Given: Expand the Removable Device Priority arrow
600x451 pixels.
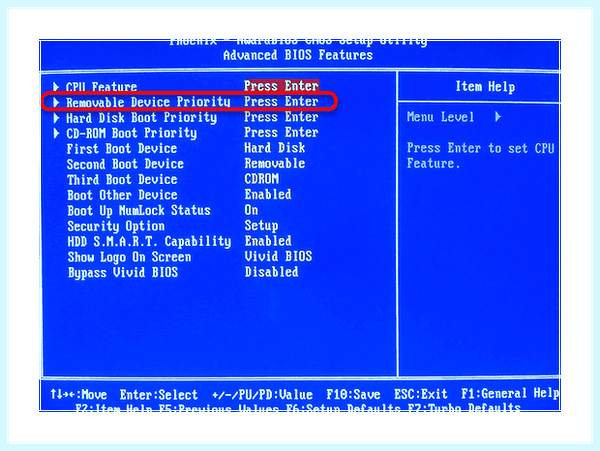Looking at the screenshot, I should coord(56,102).
